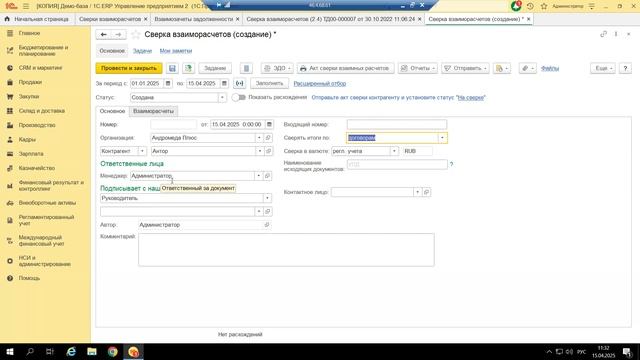Switch to the Взаиморасчеты tab
Screen dimensions: 640x360
click(x=153, y=111)
